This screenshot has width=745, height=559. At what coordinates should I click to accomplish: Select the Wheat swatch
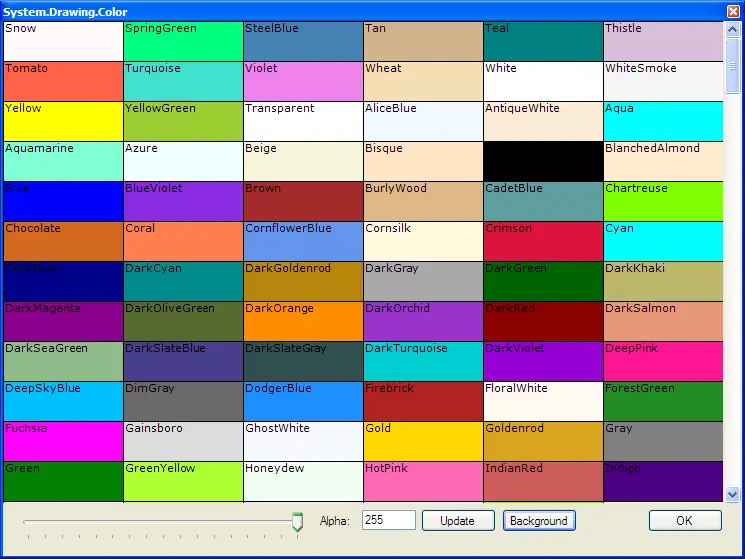pyautogui.click(x=423, y=81)
